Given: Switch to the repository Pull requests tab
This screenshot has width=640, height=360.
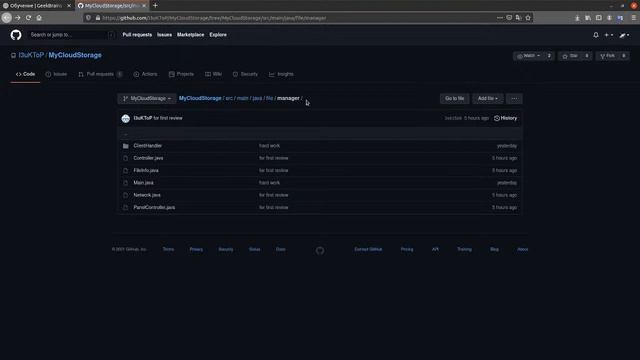Looking at the screenshot, I should coord(100,74).
